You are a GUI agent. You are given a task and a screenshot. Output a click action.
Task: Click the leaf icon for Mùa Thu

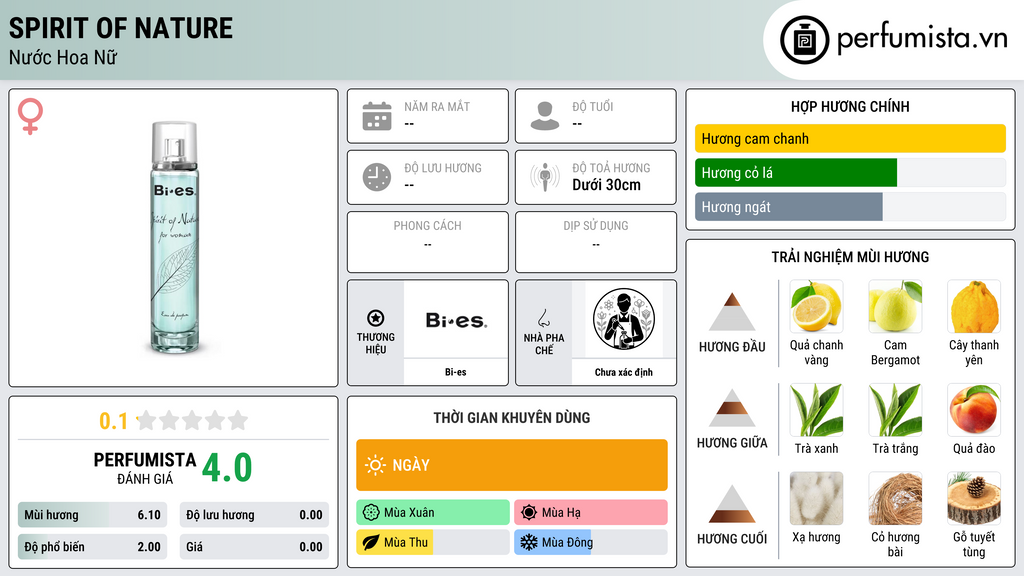371,542
